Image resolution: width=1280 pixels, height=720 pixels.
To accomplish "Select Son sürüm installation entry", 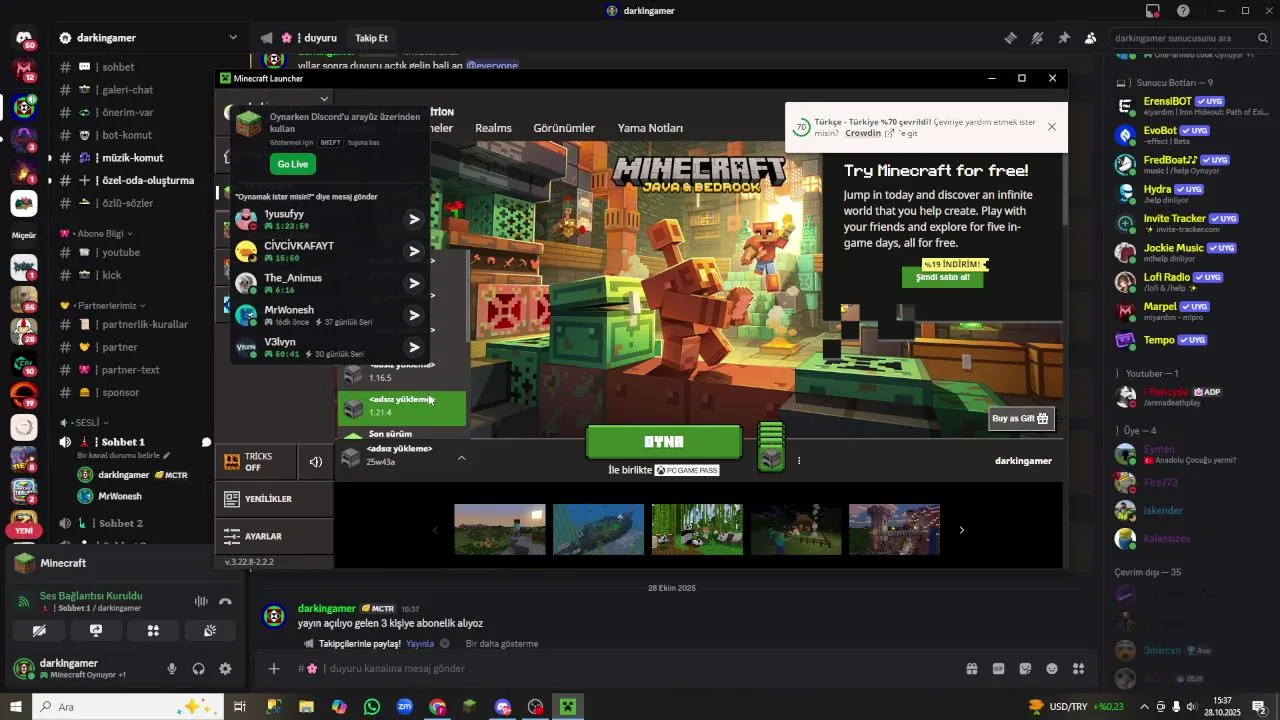I will click(402, 434).
